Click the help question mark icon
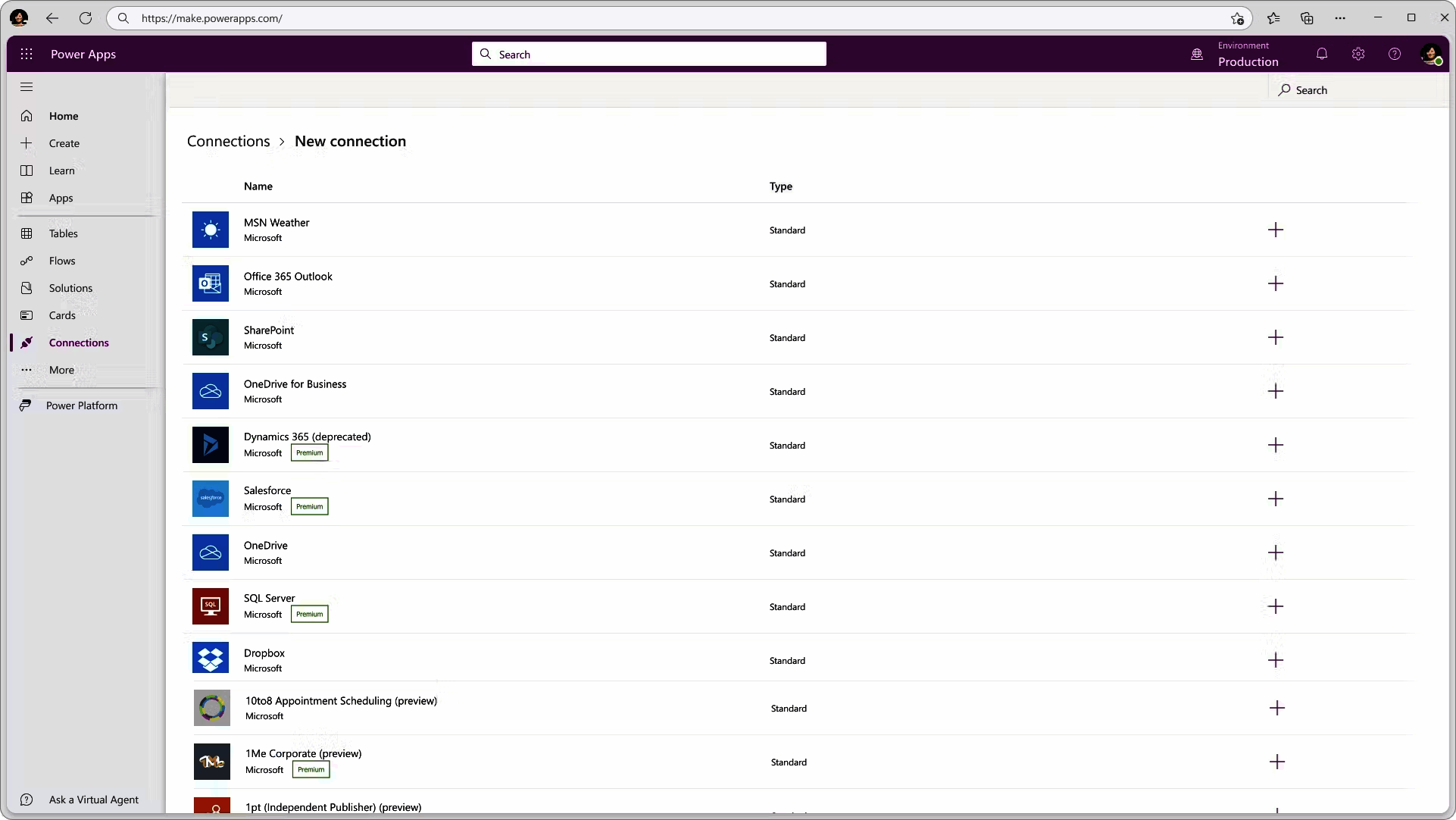The image size is (1456, 820). [x=1395, y=54]
